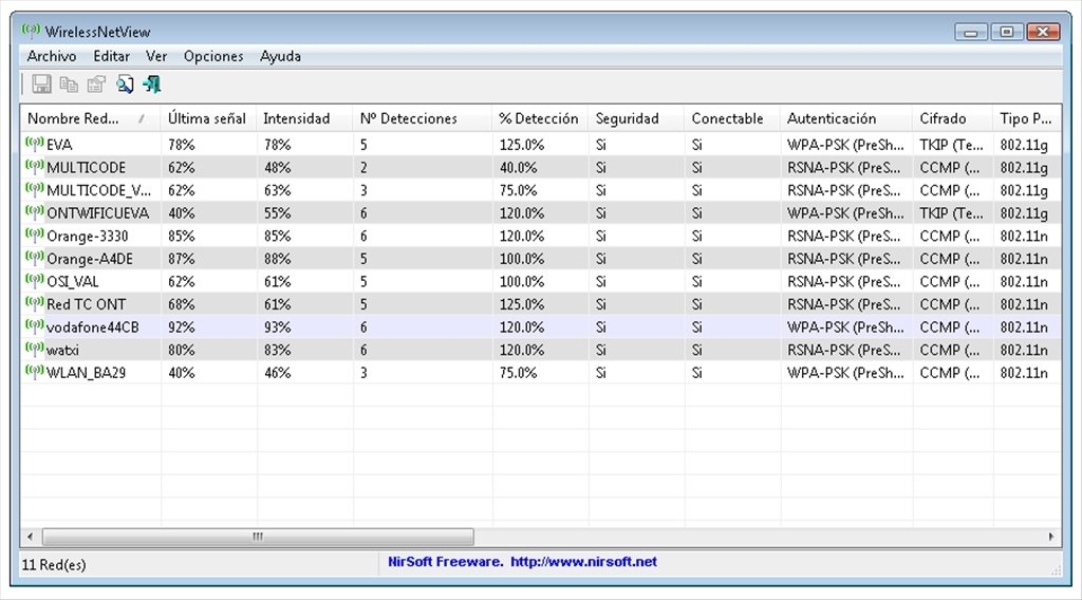Click the 40.0% detection value
The height and width of the screenshot is (600, 1082).
pos(518,168)
